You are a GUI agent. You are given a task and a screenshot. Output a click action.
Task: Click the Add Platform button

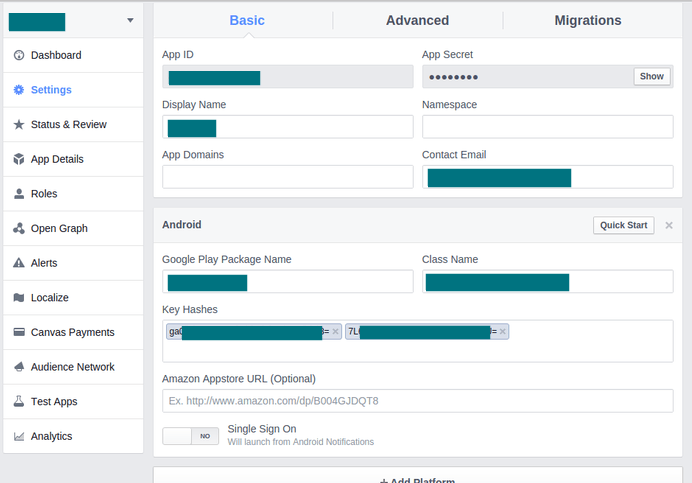pos(417,478)
